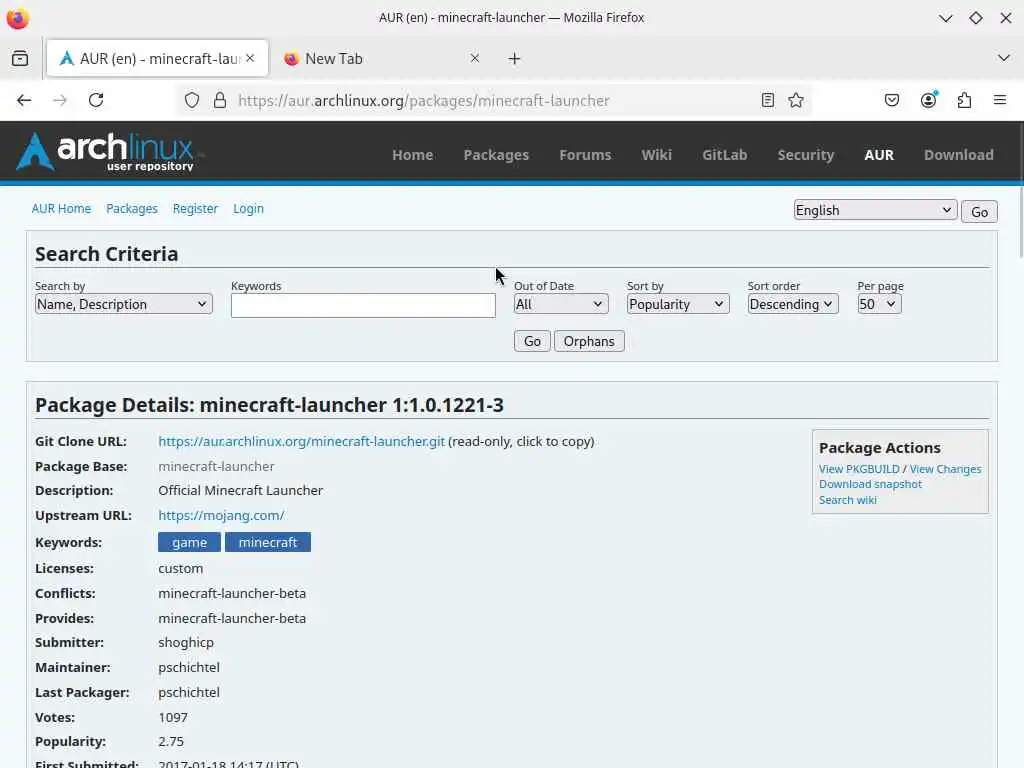1024x768 pixels.
Task: Copy the Git Clone URL link
Action: (301, 441)
